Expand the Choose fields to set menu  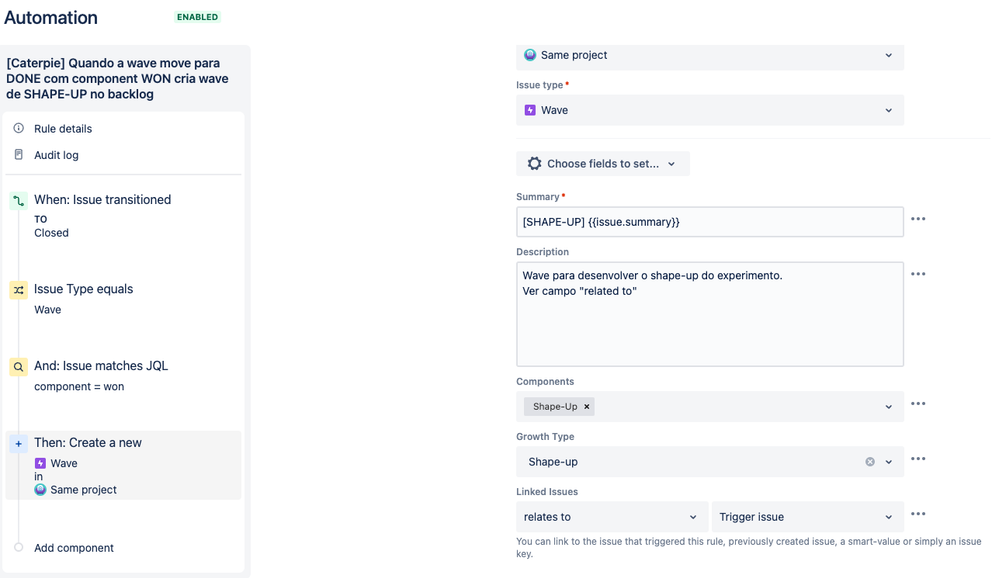point(603,164)
